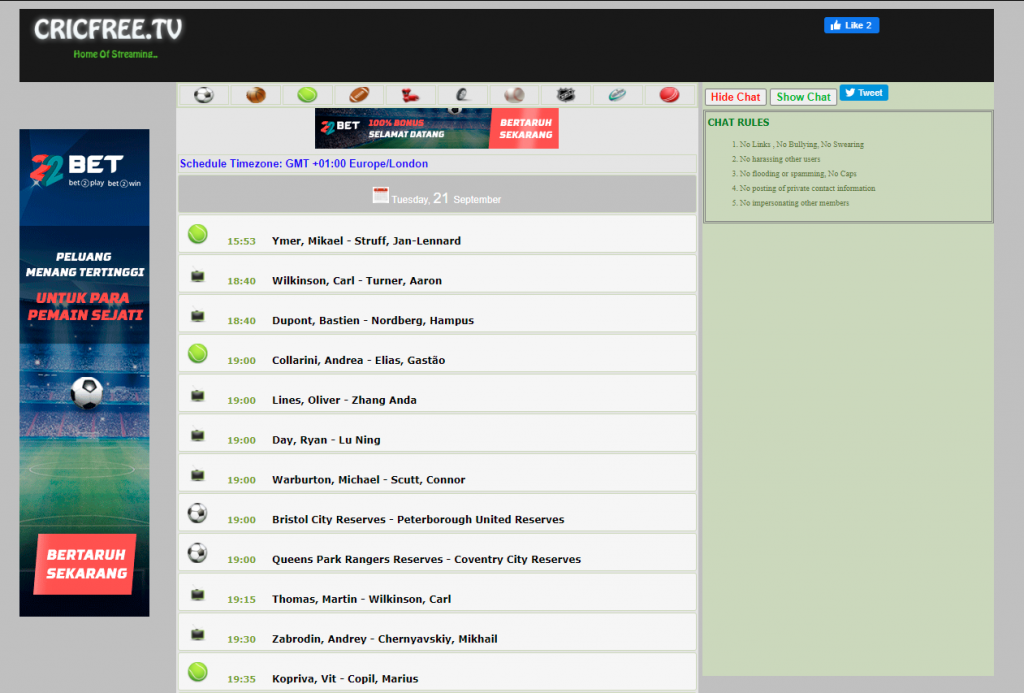
Task: Click the Show Chat button
Action: [x=803, y=97]
